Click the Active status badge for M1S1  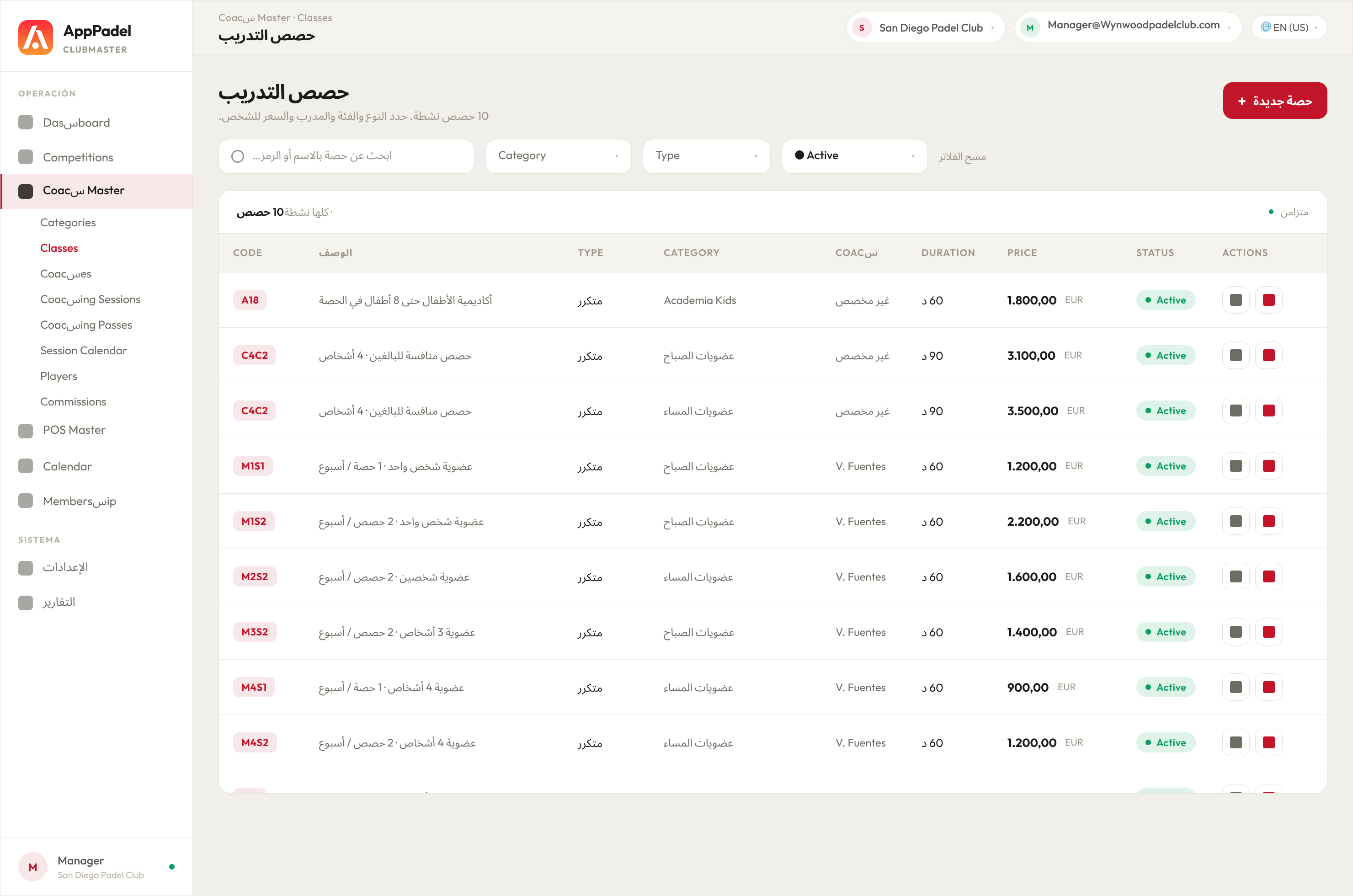pos(1166,466)
